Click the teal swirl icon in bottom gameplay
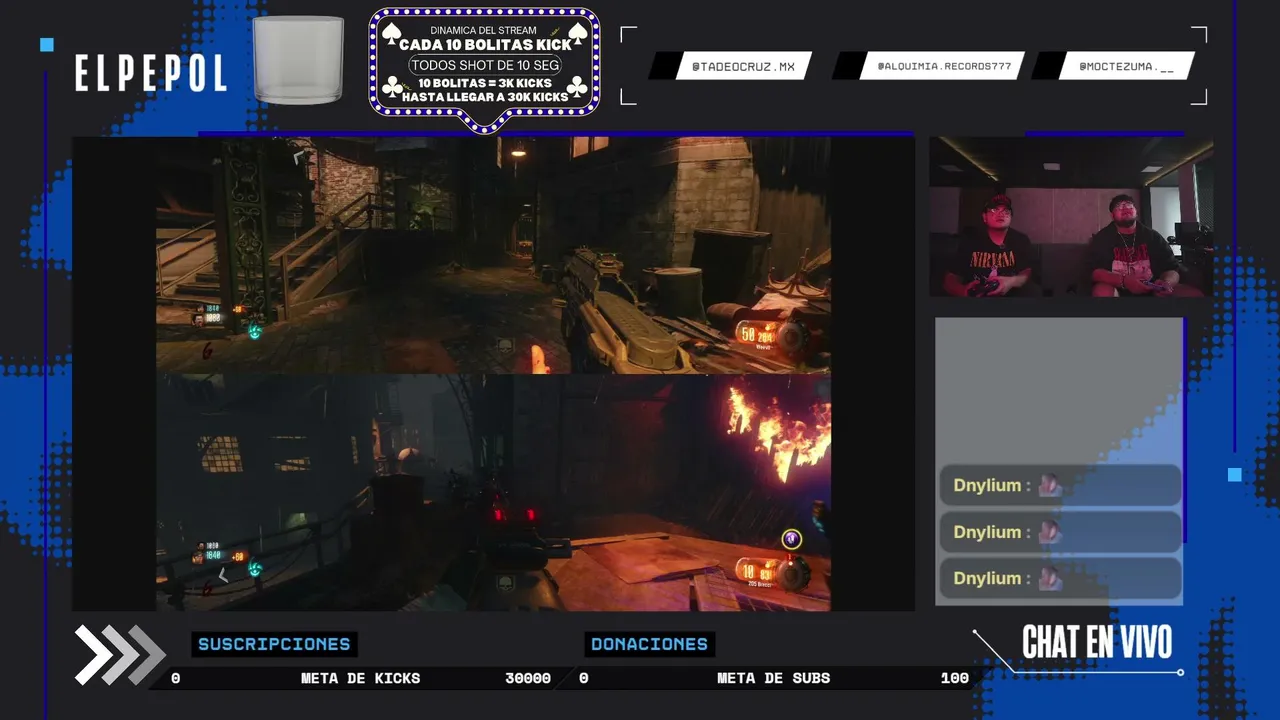This screenshot has height=720, width=1280. [x=255, y=568]
